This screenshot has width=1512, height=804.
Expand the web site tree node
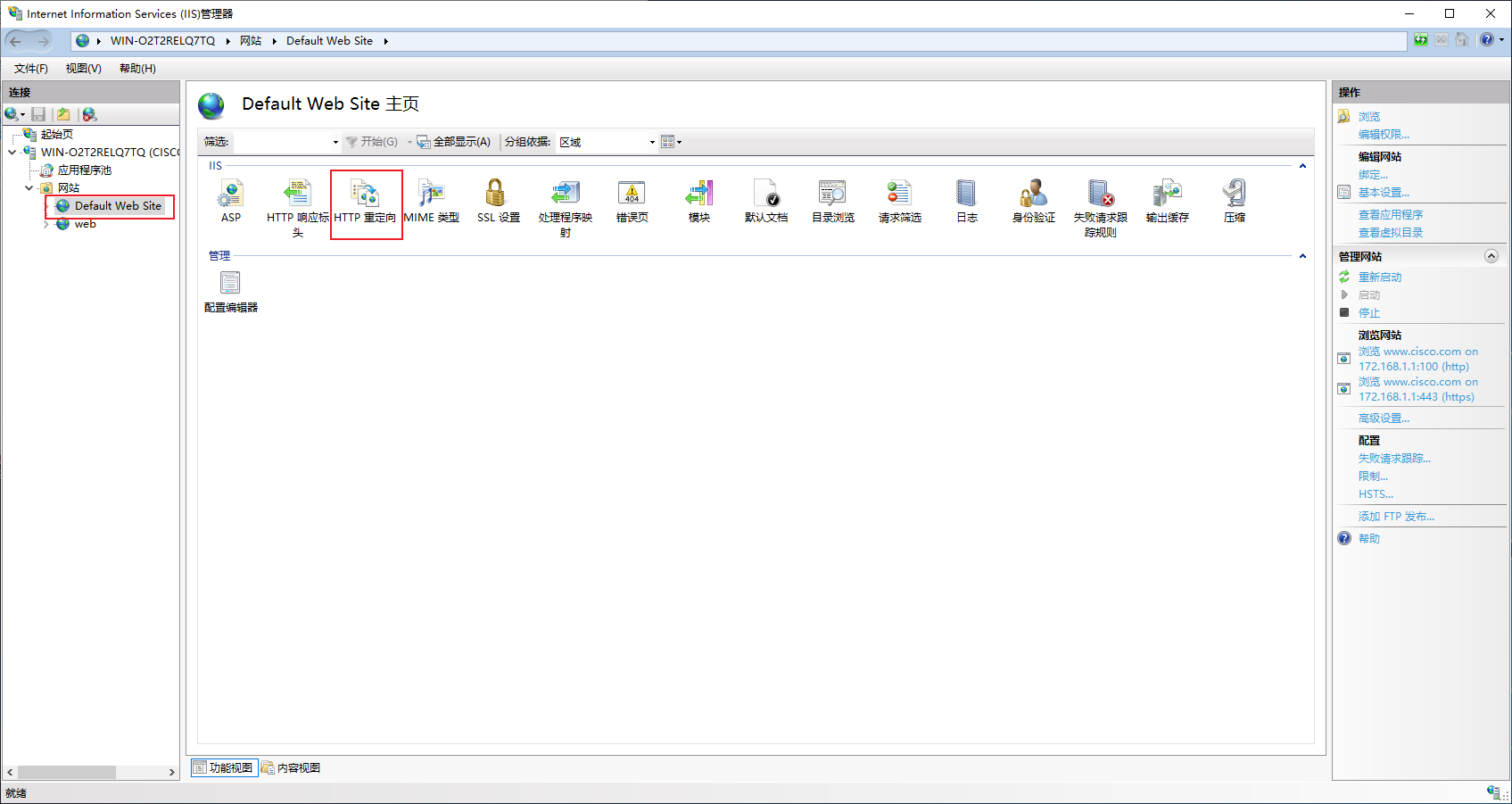point(45,224)
